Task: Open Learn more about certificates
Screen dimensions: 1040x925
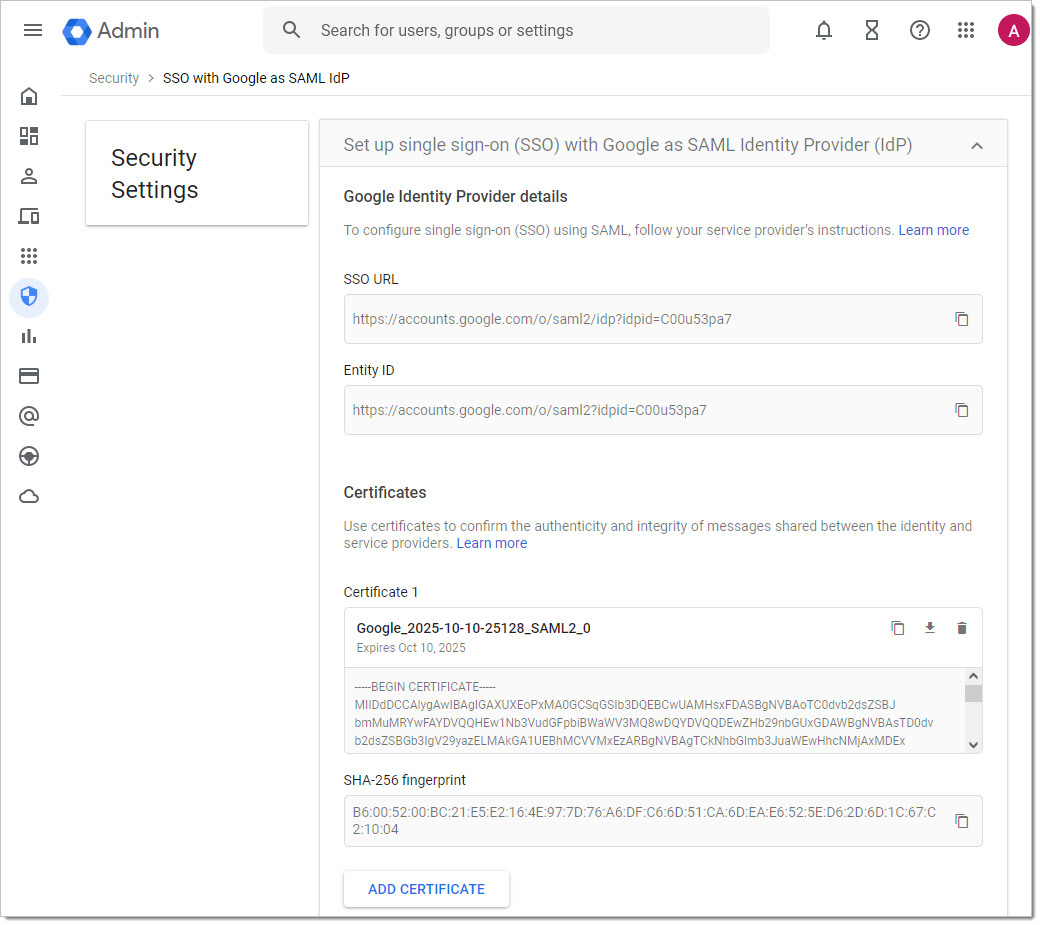Action: (x=491, y=543)
